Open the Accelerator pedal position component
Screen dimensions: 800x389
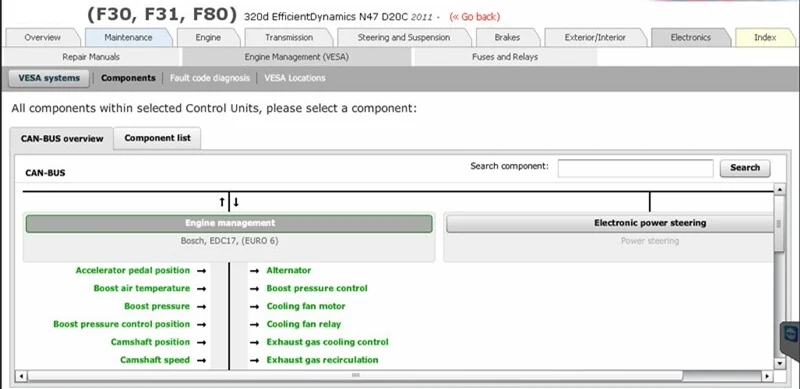(x=133, y=271)
